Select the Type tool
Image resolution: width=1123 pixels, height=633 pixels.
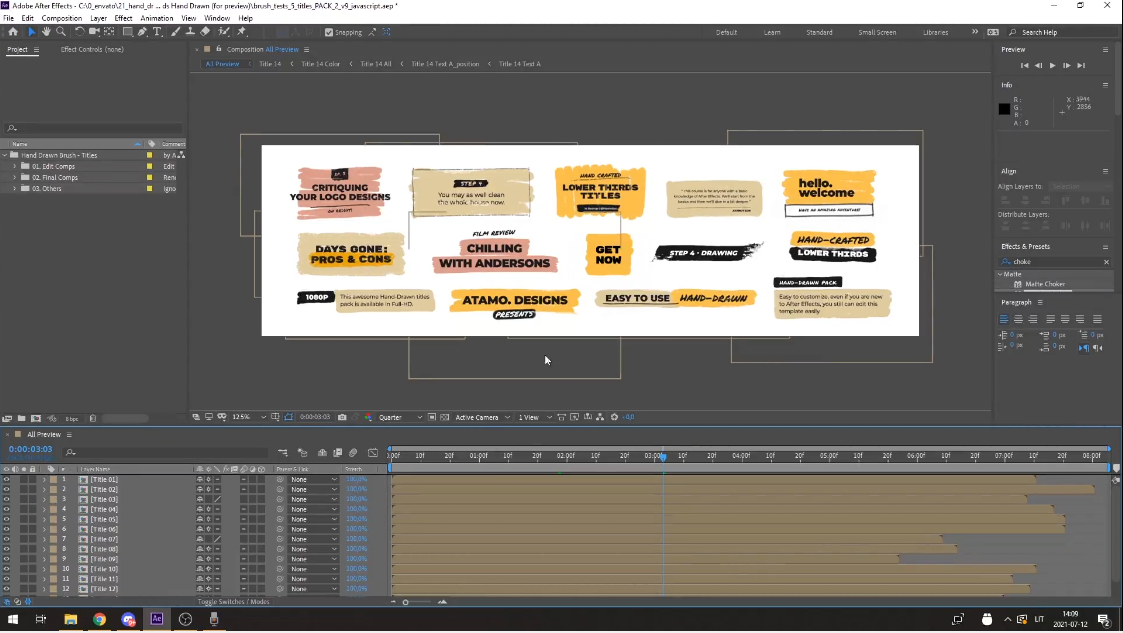[157, 31]
